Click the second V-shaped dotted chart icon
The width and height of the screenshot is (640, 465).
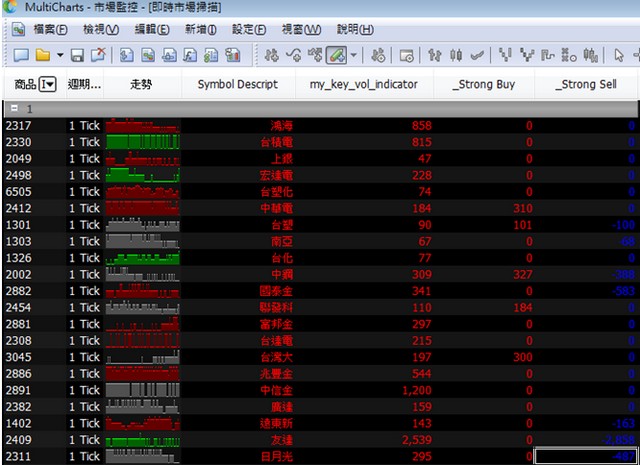point(527,55)
